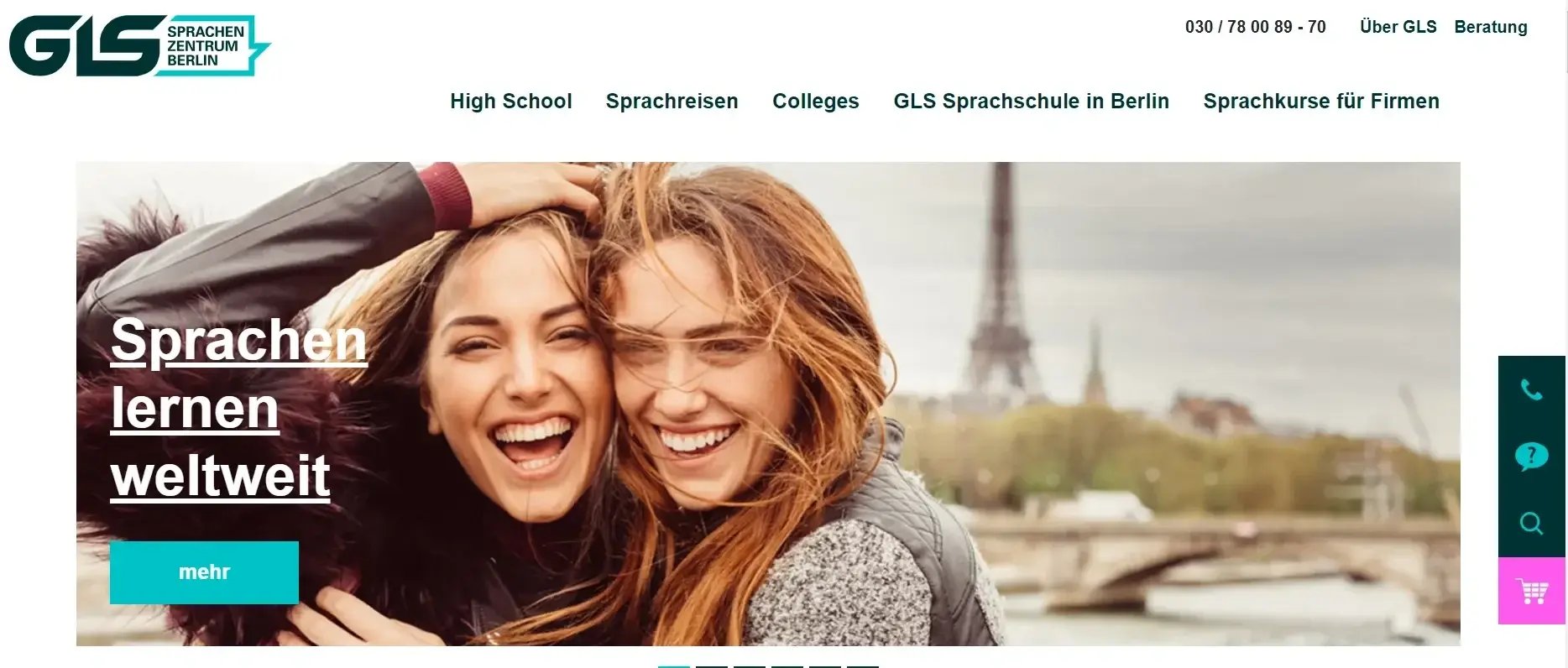
Task: Click the teal mehr button
Action: pyautogui.click(x=204, y=572)
